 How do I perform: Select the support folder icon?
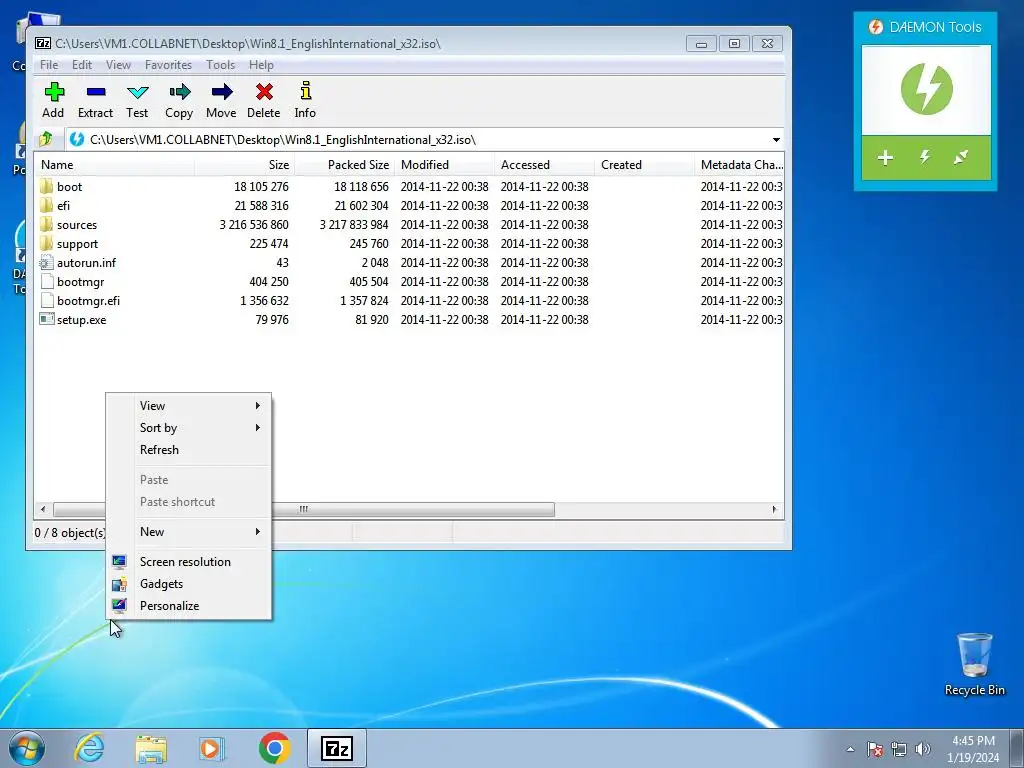(x=46, y=243)
